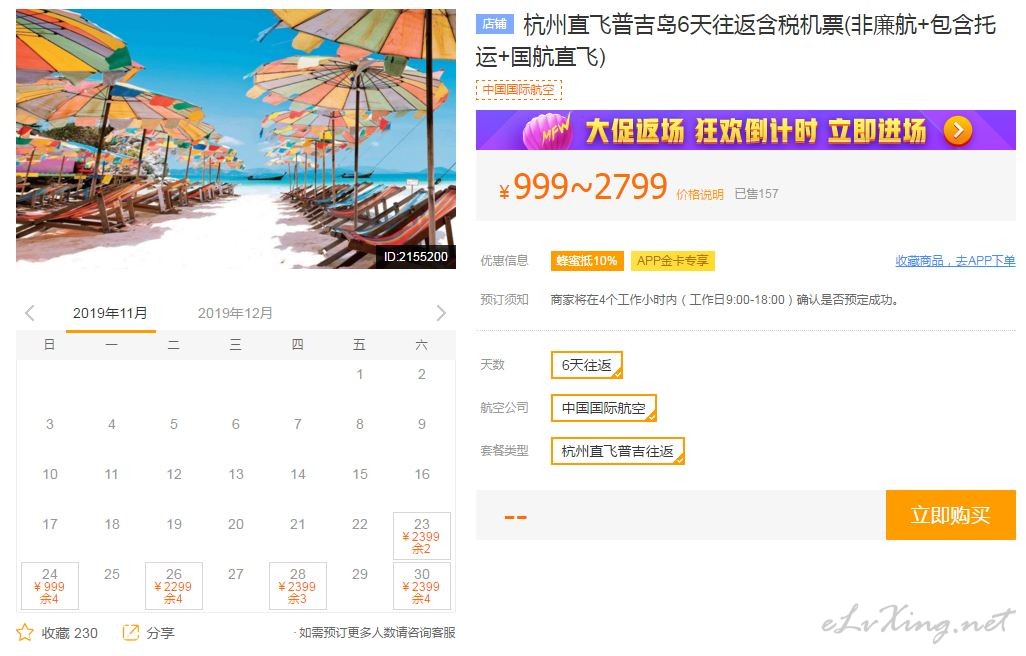The width and height of the screenshot is (1026, 656).
Task: Open the 价格说明 price explanation
Action: pyautogui.click(x=699, y=194)
